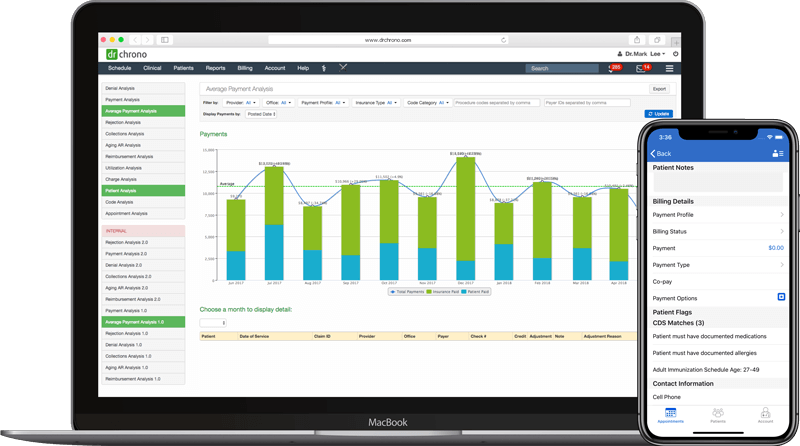The image size is (800, 446).
Task: Open the month selector under Choose a month
Action: [x=213, y=323]
